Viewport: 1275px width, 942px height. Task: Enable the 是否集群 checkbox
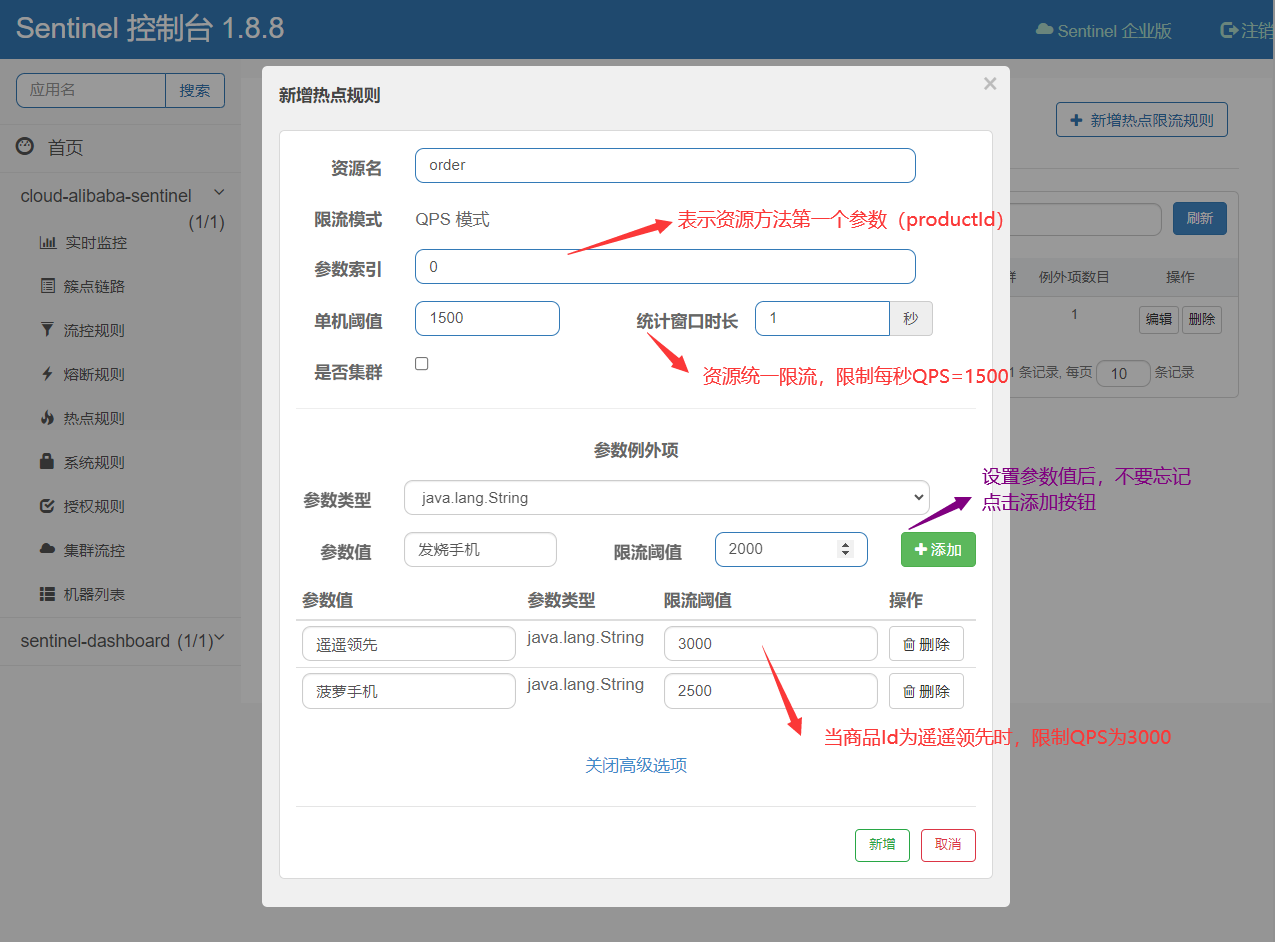(422, 364)
